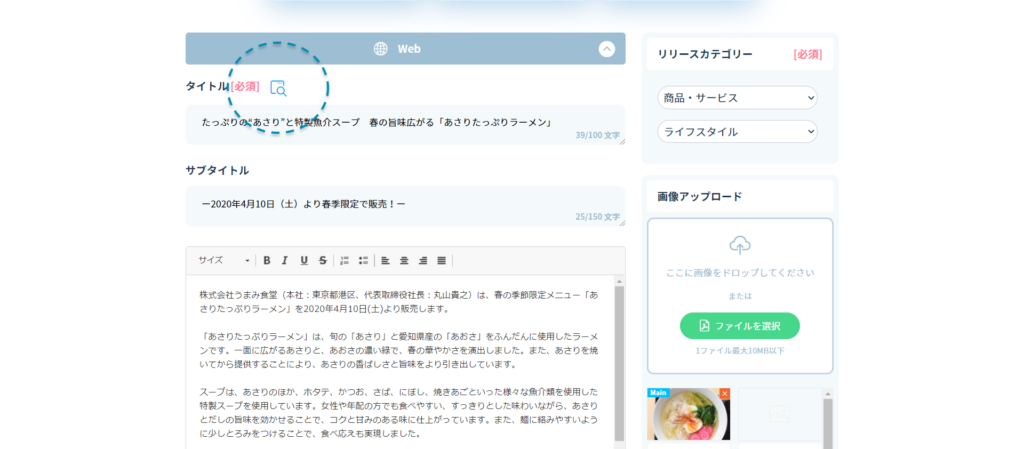Toggle bold formatting in editor toolbar
Viewport: 1024px width, 449px height.
point(267,260)
